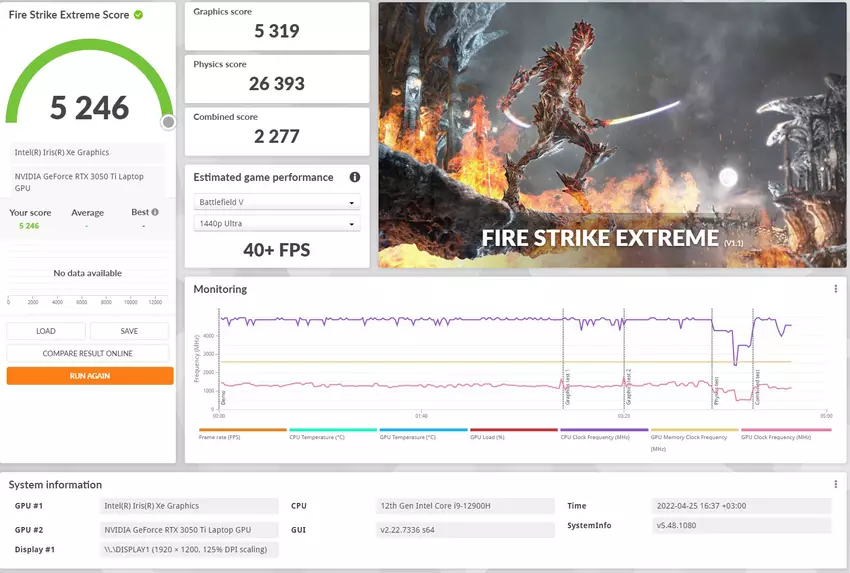Viewport: 850px width, 573px height.
Task: Expand the 1440p Ultra resolution dropdown
Action: [276, 224]
